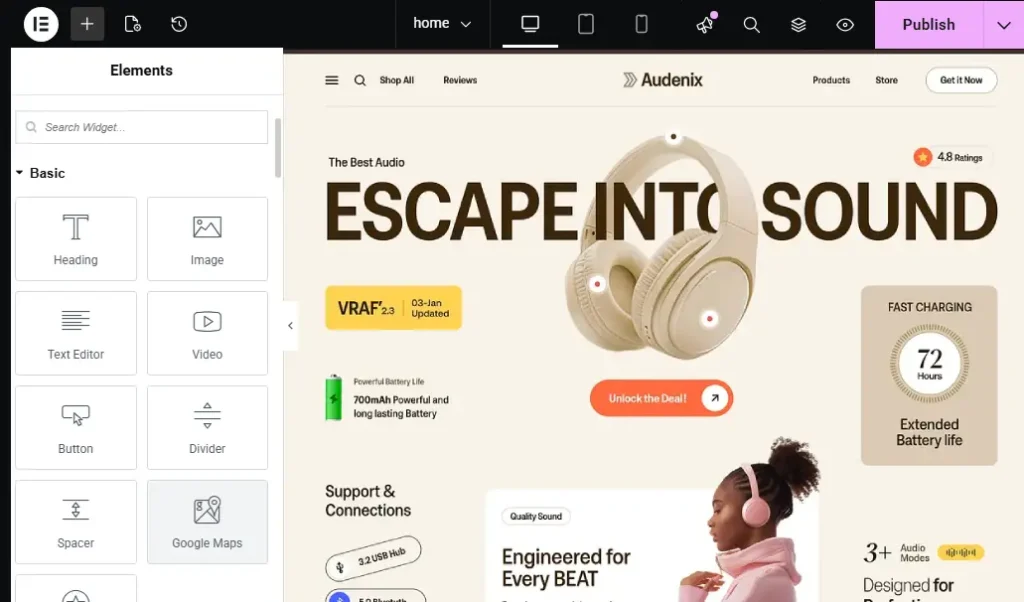Toggle preview mode with the eye icon

tap(845, 25)
